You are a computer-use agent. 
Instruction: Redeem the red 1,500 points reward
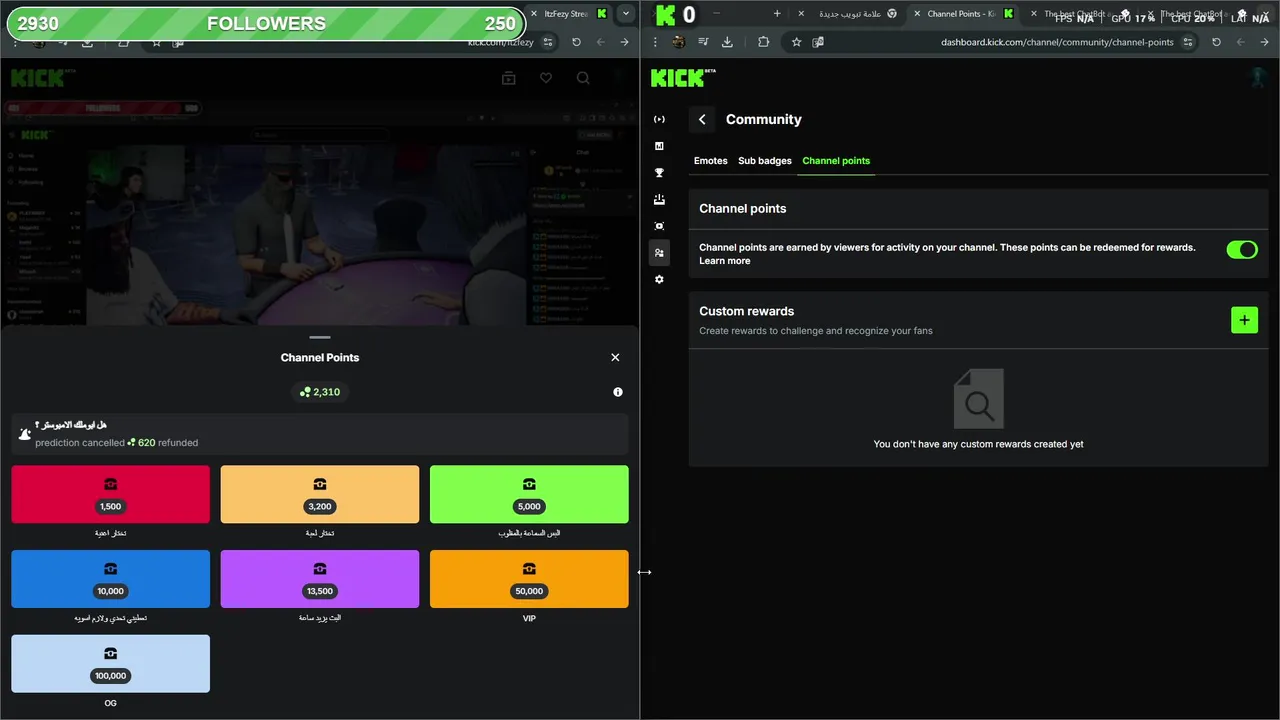click(x=110, y=494)
